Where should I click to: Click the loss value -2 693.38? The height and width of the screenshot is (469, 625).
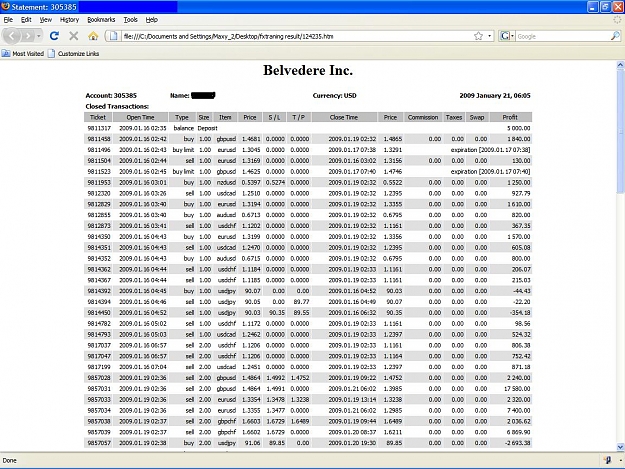(x=518, y=443)
